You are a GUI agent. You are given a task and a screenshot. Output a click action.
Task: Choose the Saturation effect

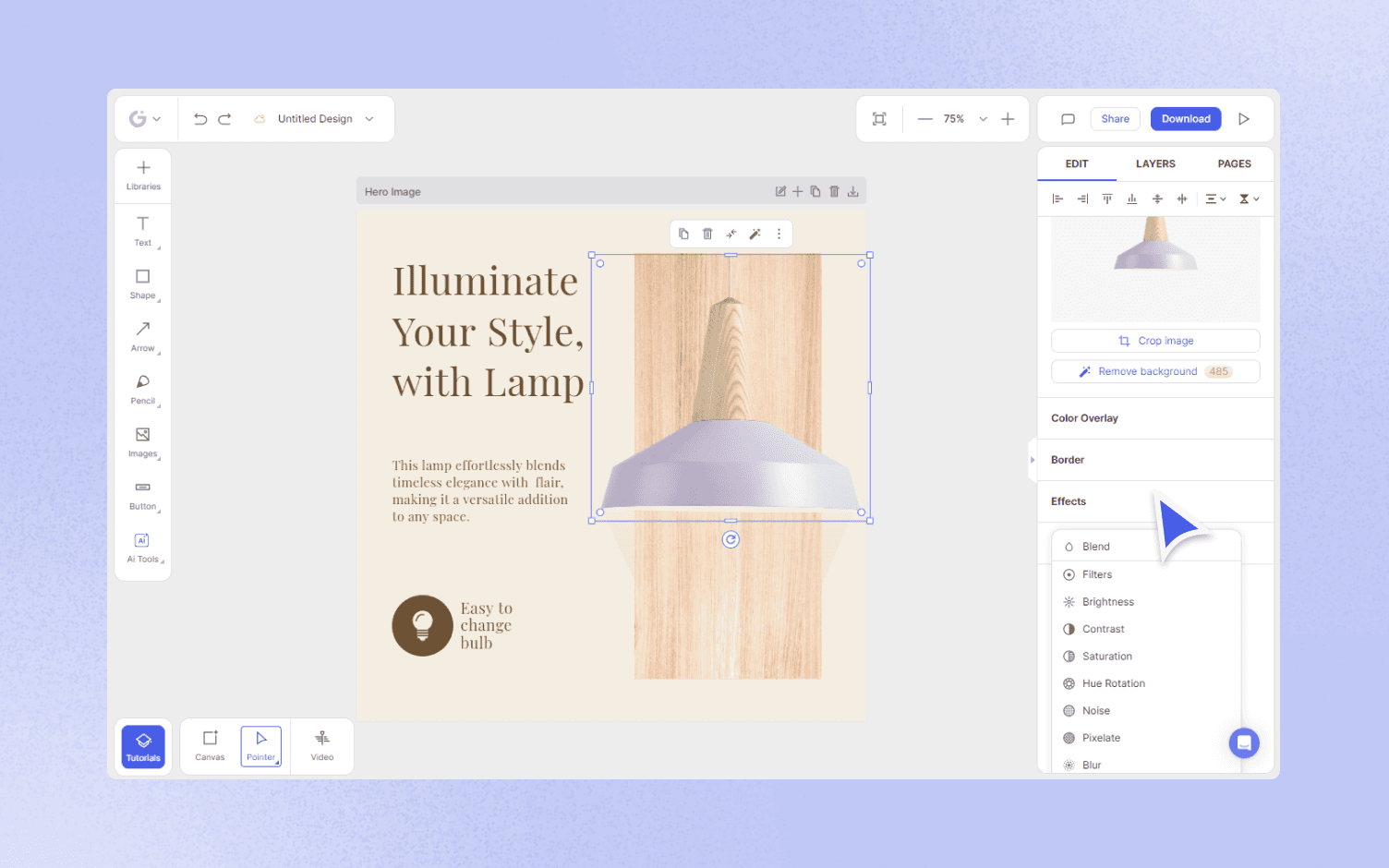pyautogui.click(x=1146, y=657)
